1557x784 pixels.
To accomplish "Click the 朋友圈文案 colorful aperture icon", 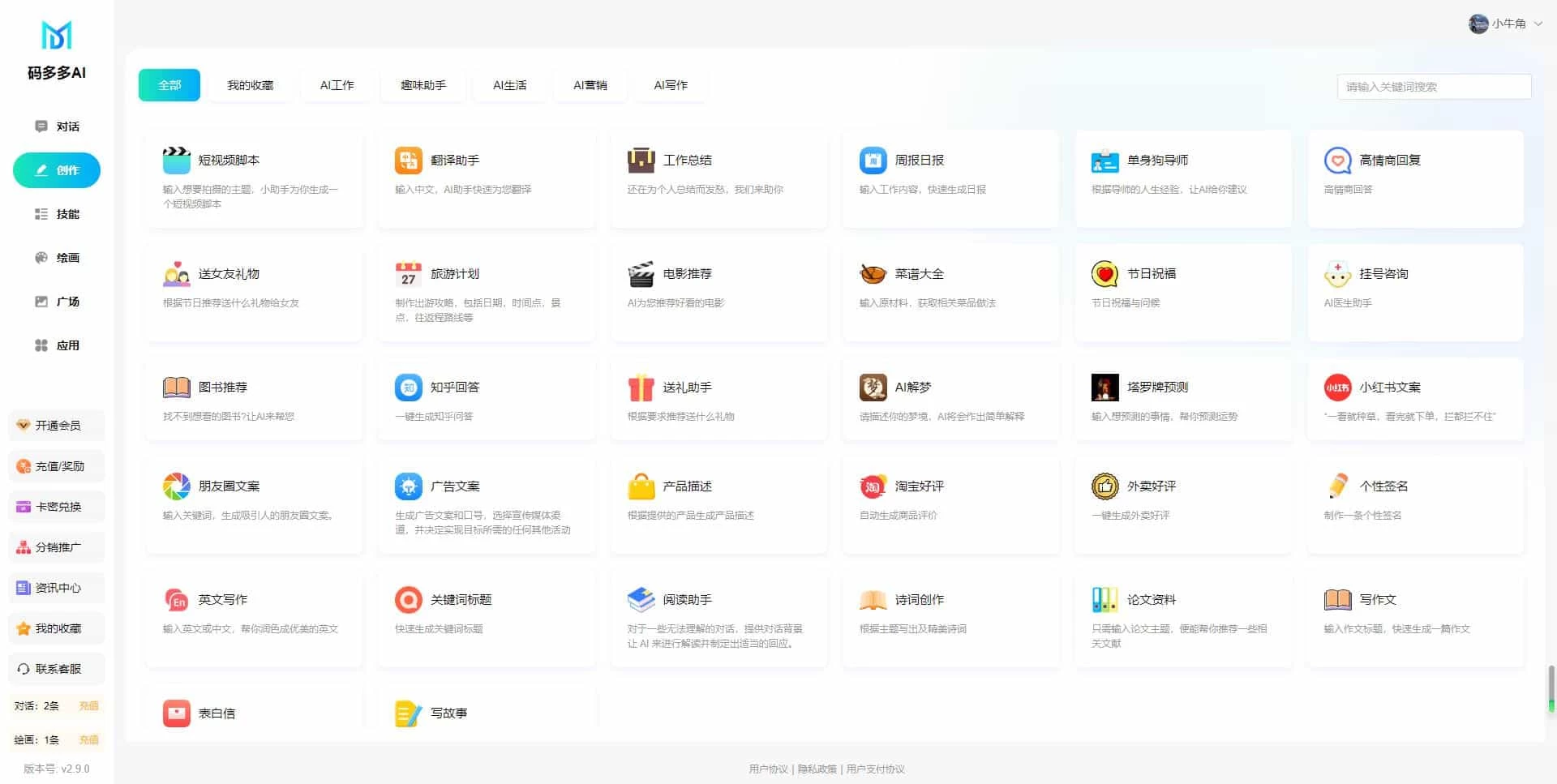I will [x=176, y=486].
